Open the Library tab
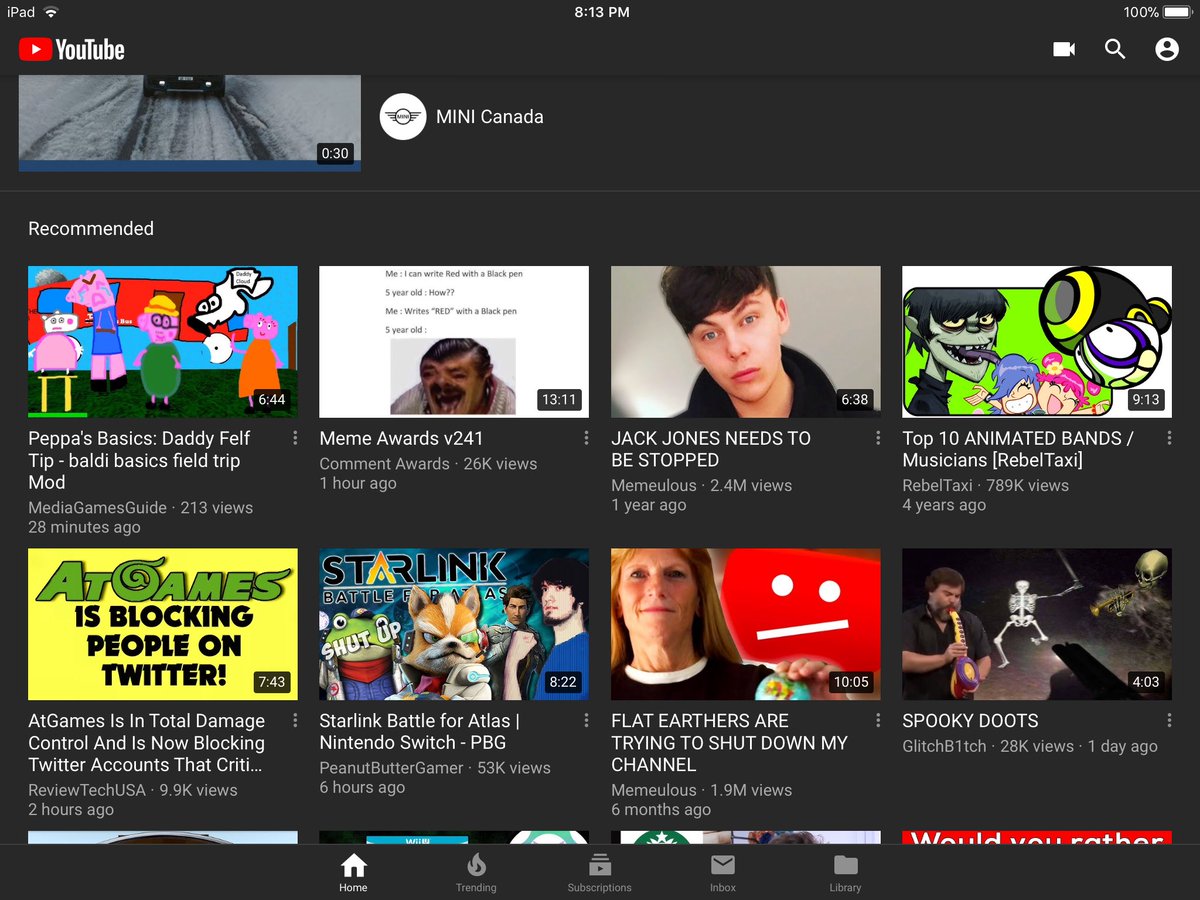 [x=845, y=873]
